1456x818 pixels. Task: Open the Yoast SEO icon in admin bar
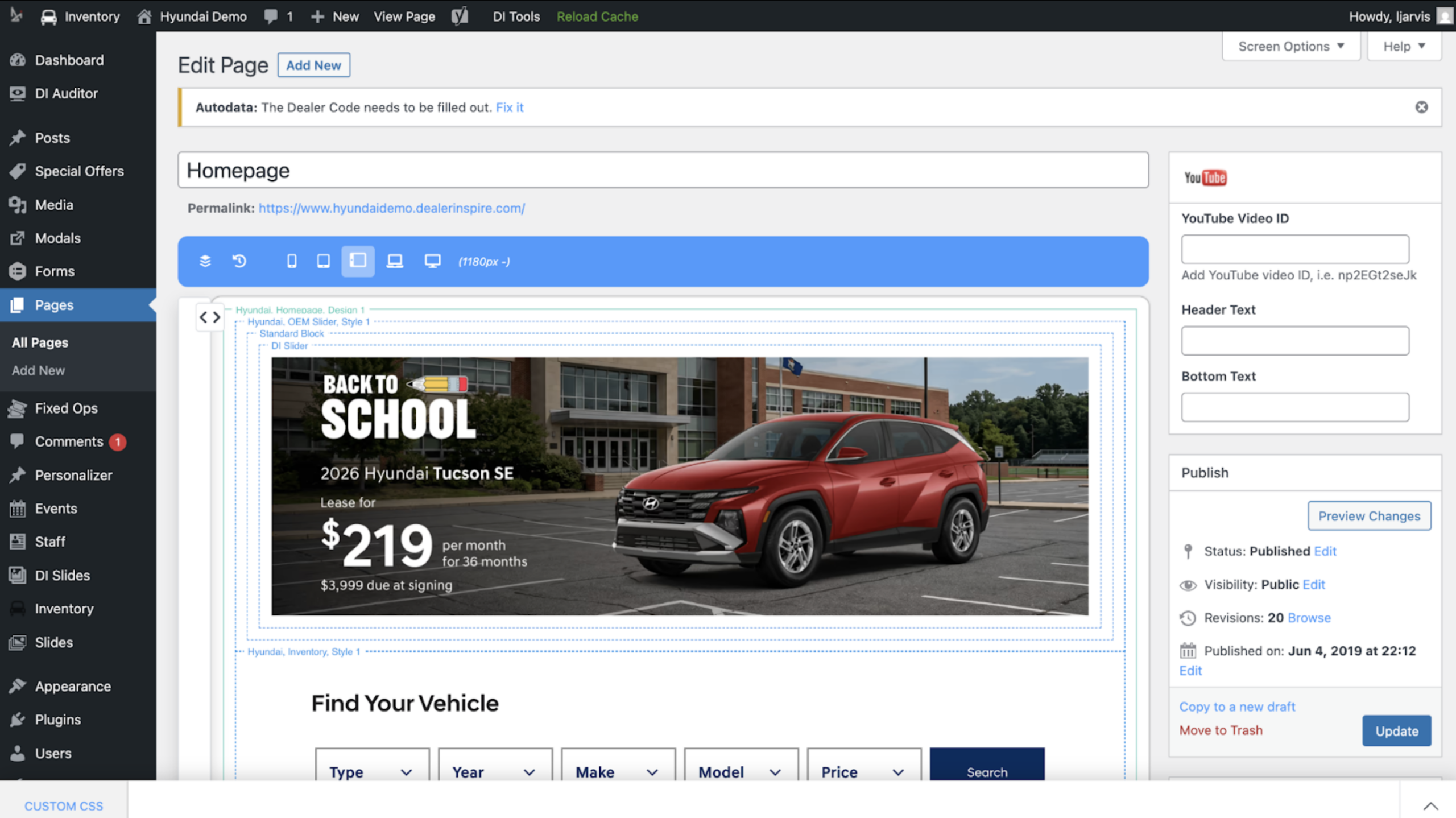tap(460, 16)
